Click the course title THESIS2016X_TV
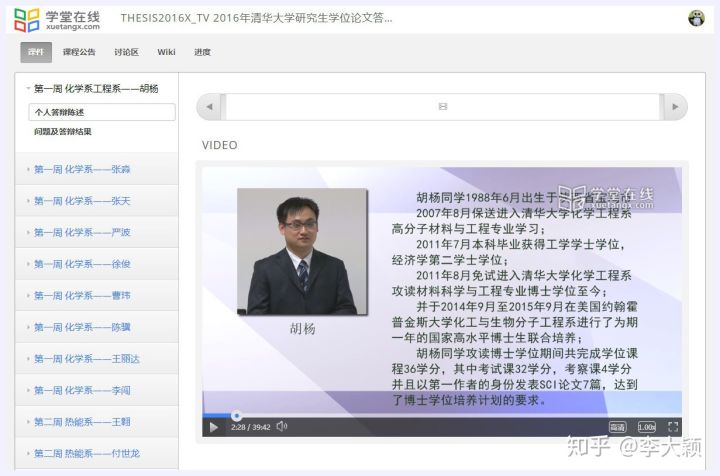The width and height of the screenshot is (720, 476). click(x=256, y=18)
